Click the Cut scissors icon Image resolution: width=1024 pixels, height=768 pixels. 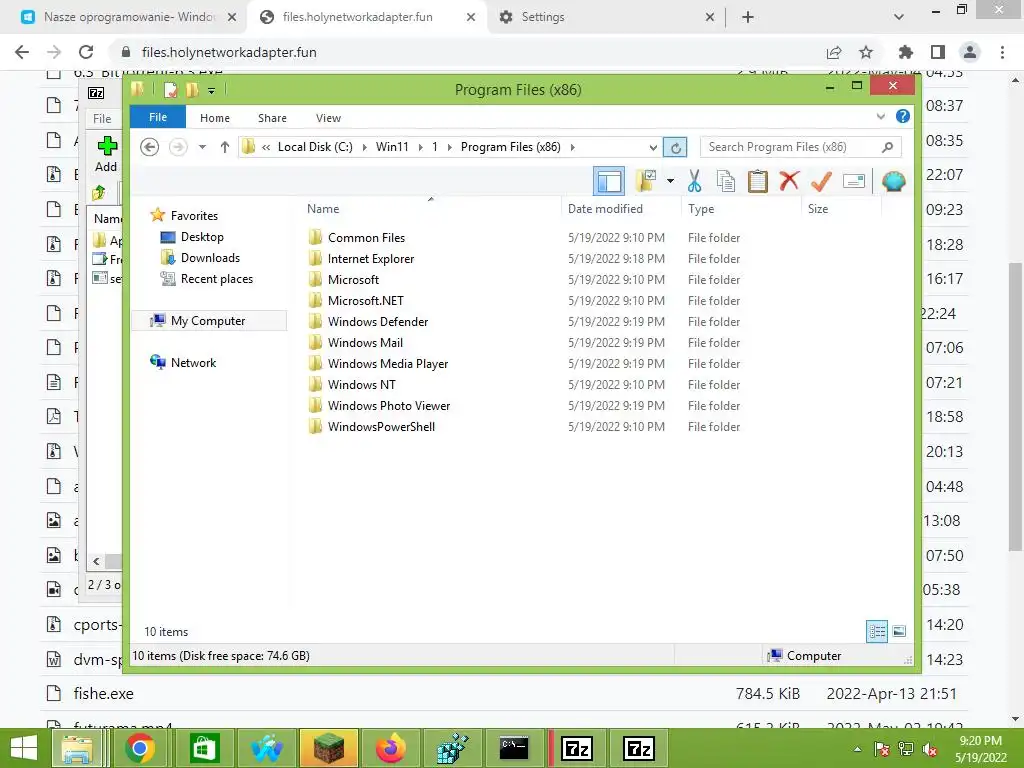694,181
